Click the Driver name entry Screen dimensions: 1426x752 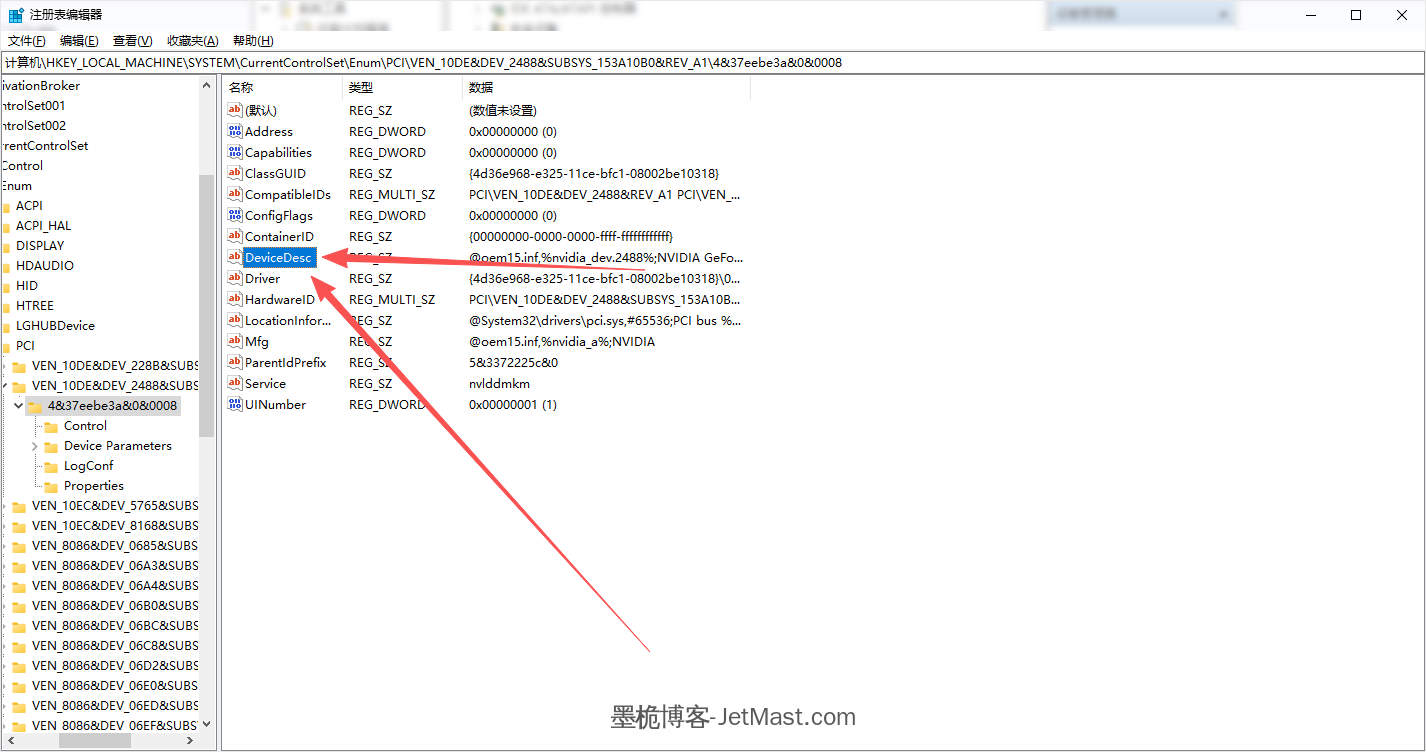coord(262,278)
